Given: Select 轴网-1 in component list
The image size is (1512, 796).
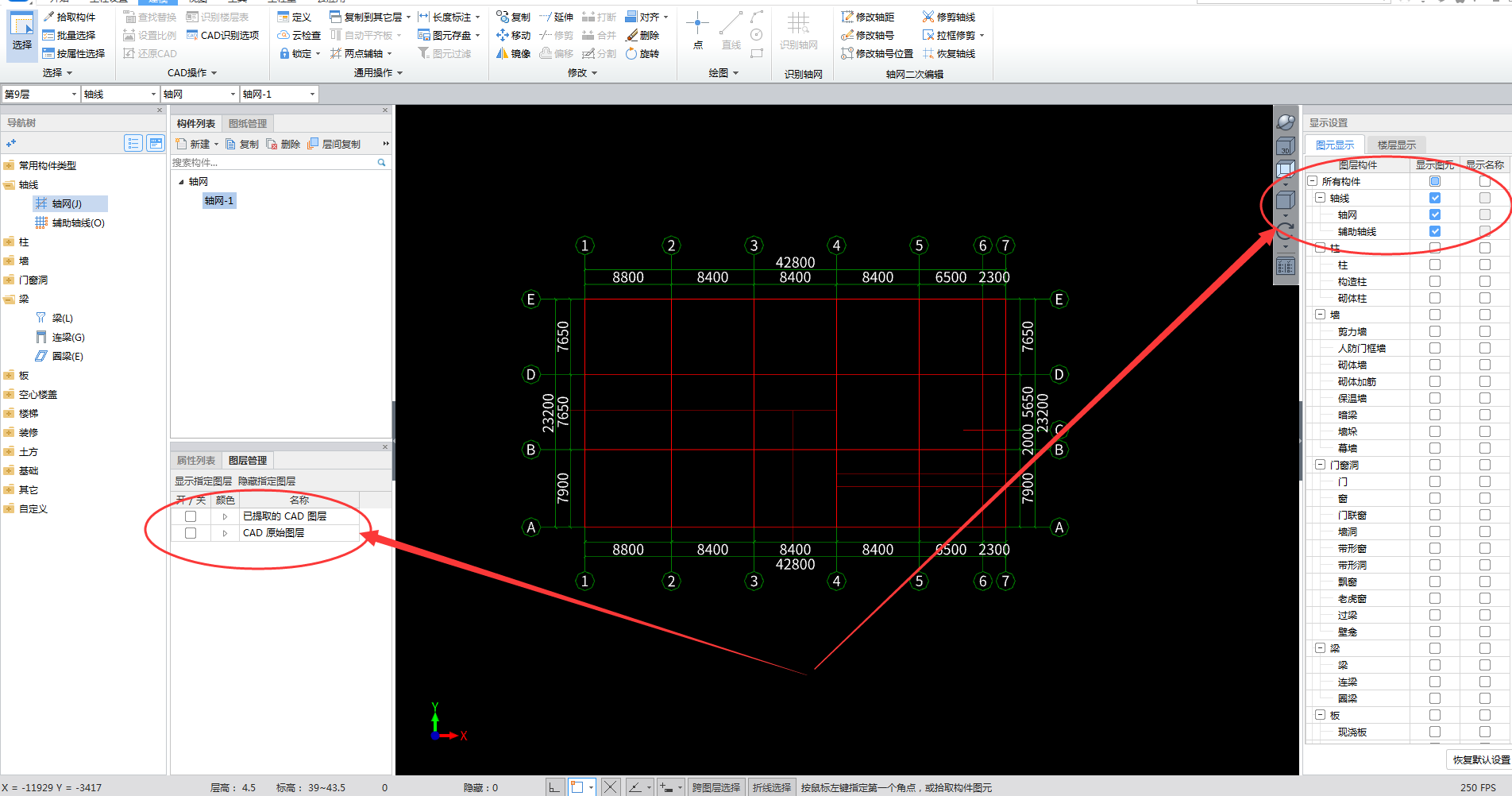Looking at the screenshot, I should coord(219,201).
